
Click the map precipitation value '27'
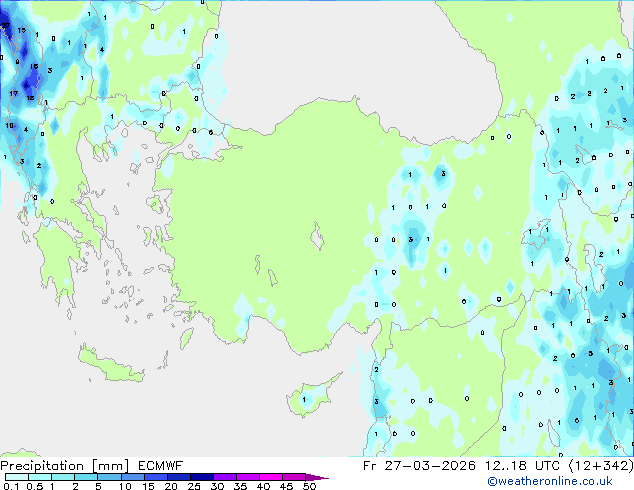(x=6, y=25)
